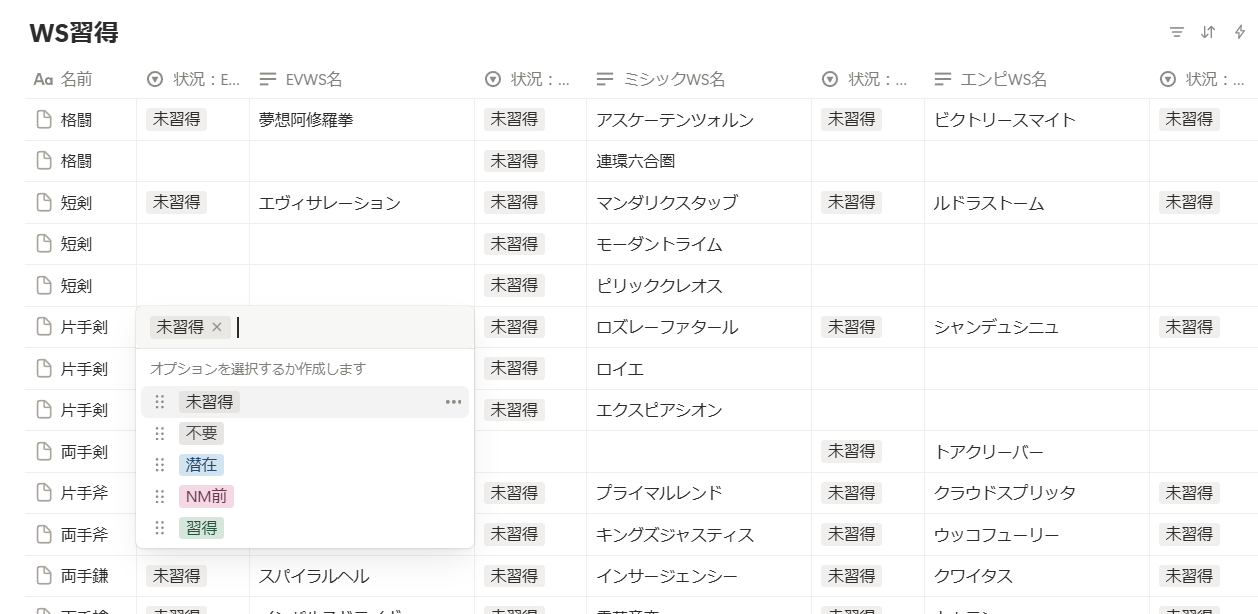Click the page icon in the ロイエ row
Screen dimensions: 1258x614
click(44, 369)
